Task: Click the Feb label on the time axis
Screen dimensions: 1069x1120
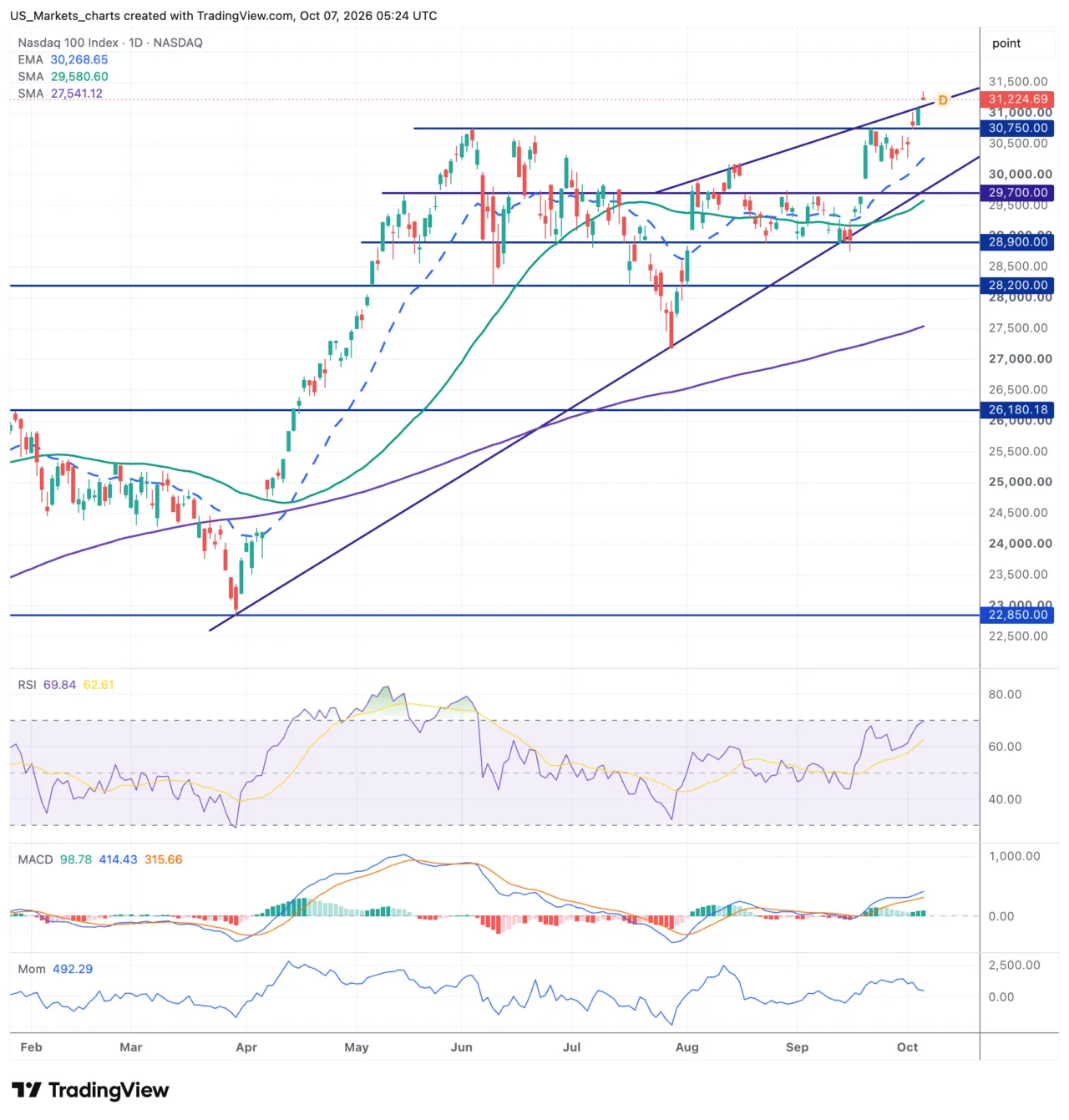Action: point(31,1047)
